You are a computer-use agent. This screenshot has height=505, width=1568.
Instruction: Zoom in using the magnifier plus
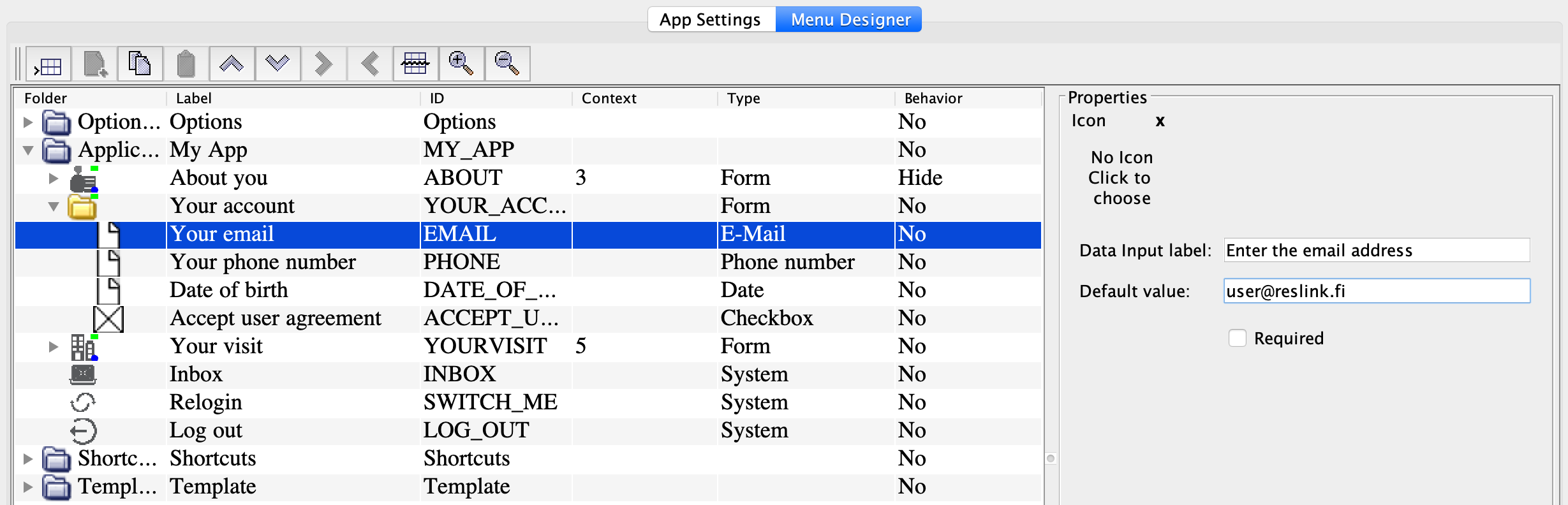[461, 64]
